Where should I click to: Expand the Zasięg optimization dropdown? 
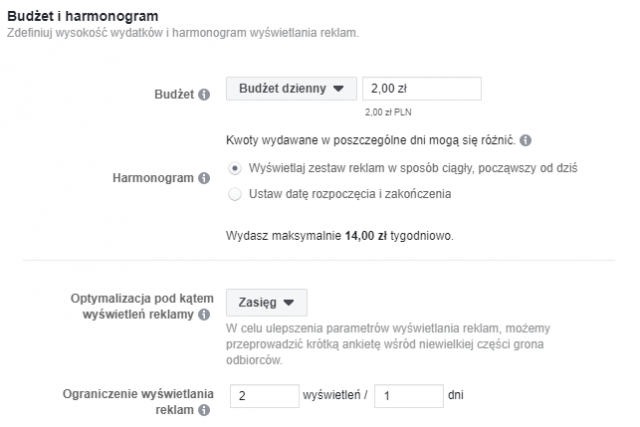(268, 301)
